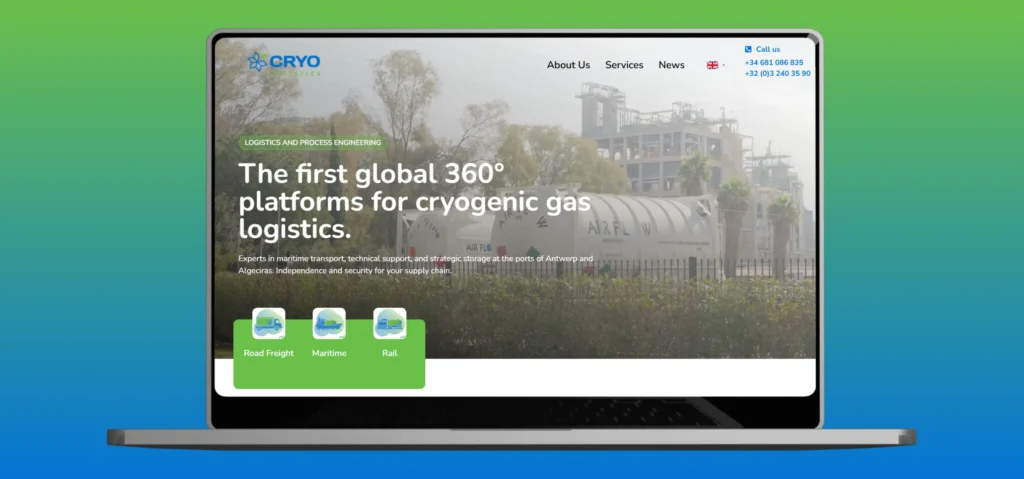Click the Call us label
Image resolution: width=1024 pixels, height=479 pixels.
tap(768, 49)
